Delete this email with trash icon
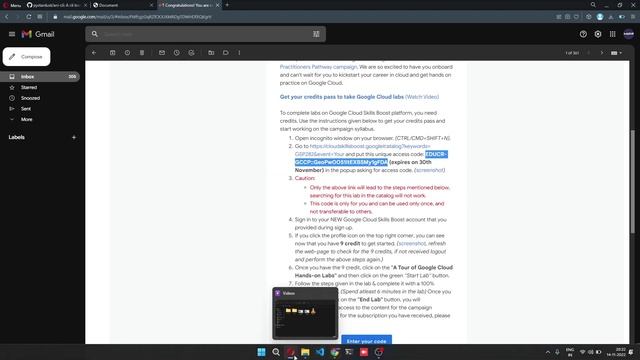 click(142, 53)
